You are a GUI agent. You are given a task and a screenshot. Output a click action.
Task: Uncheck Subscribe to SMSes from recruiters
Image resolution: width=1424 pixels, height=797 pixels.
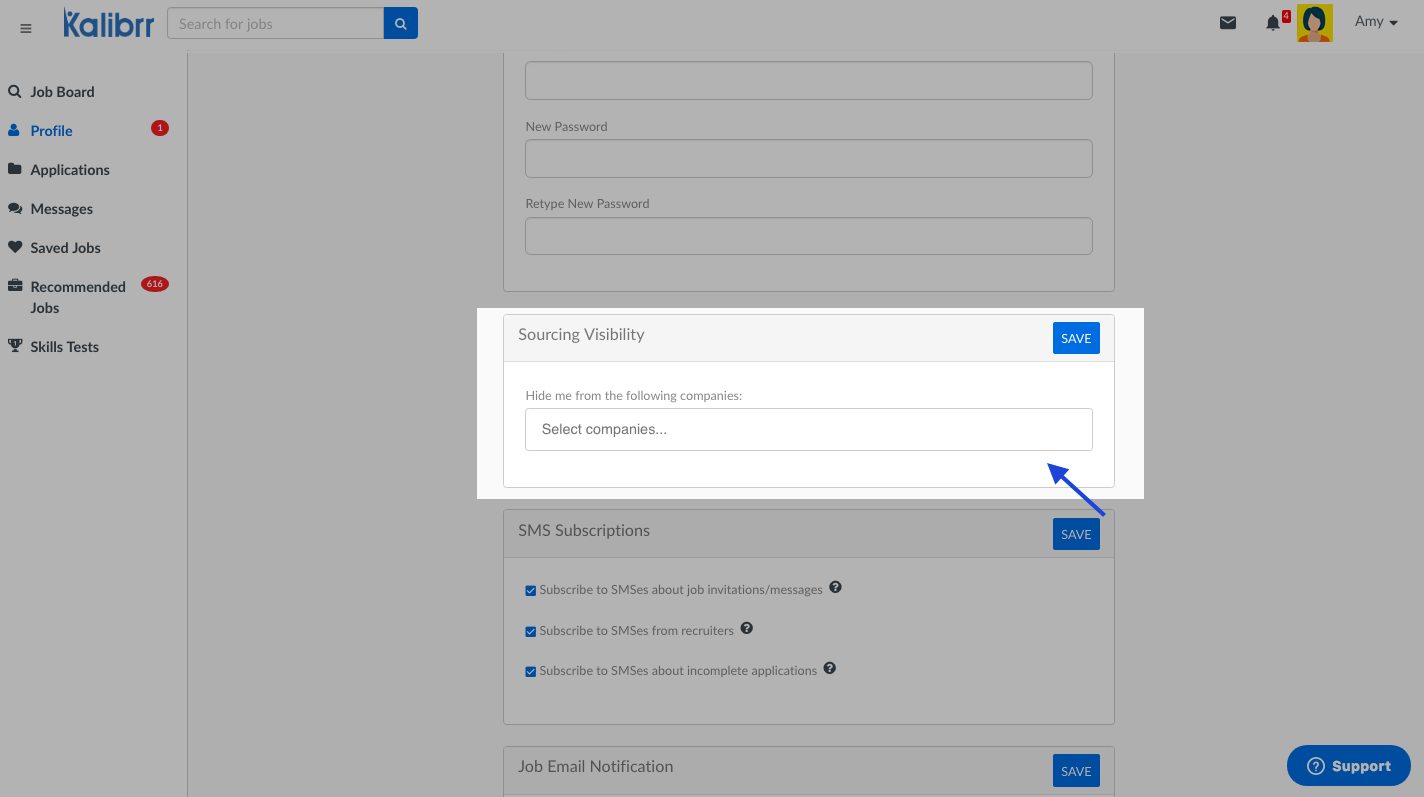click(531, 632)
